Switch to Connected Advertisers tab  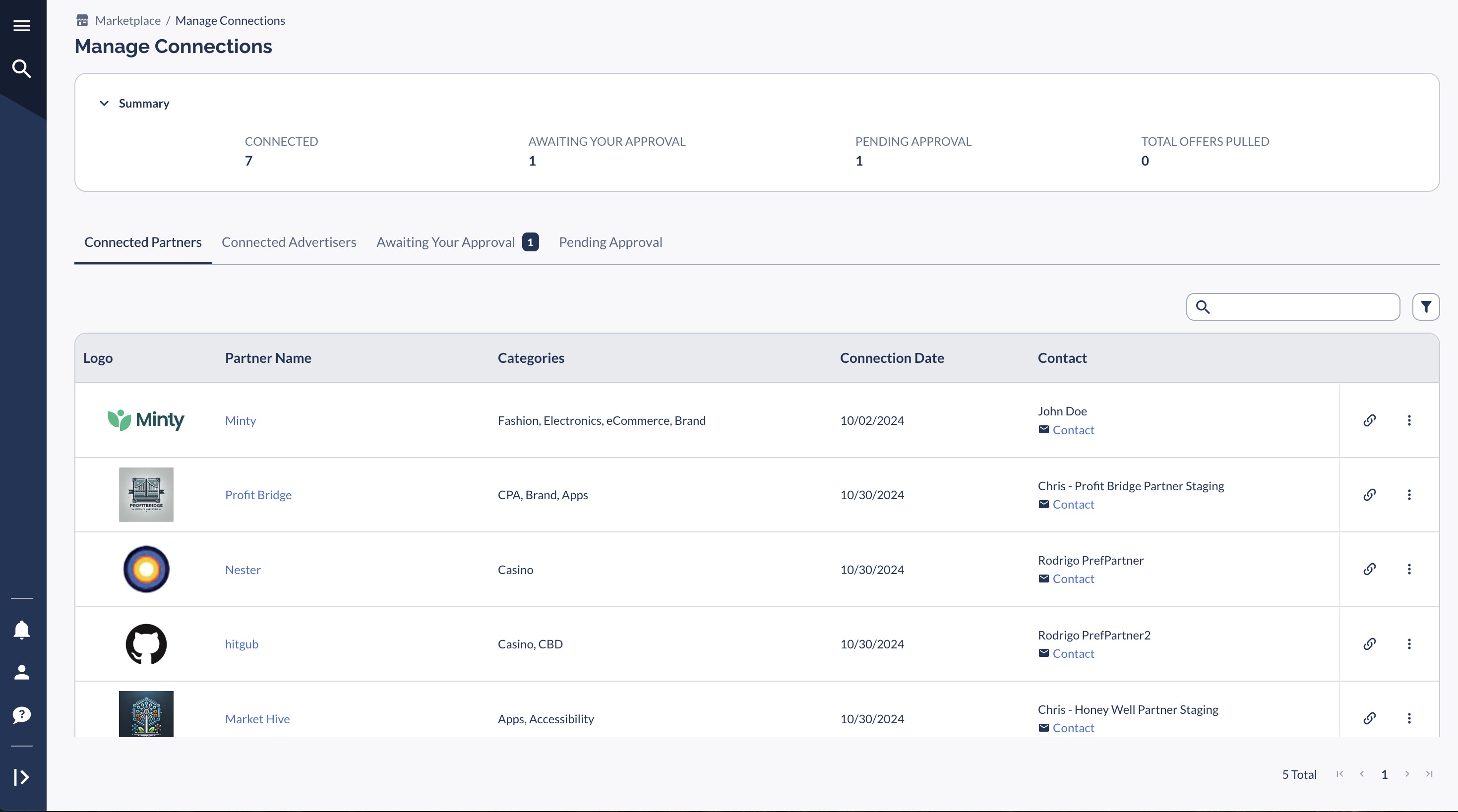(289, 242)
